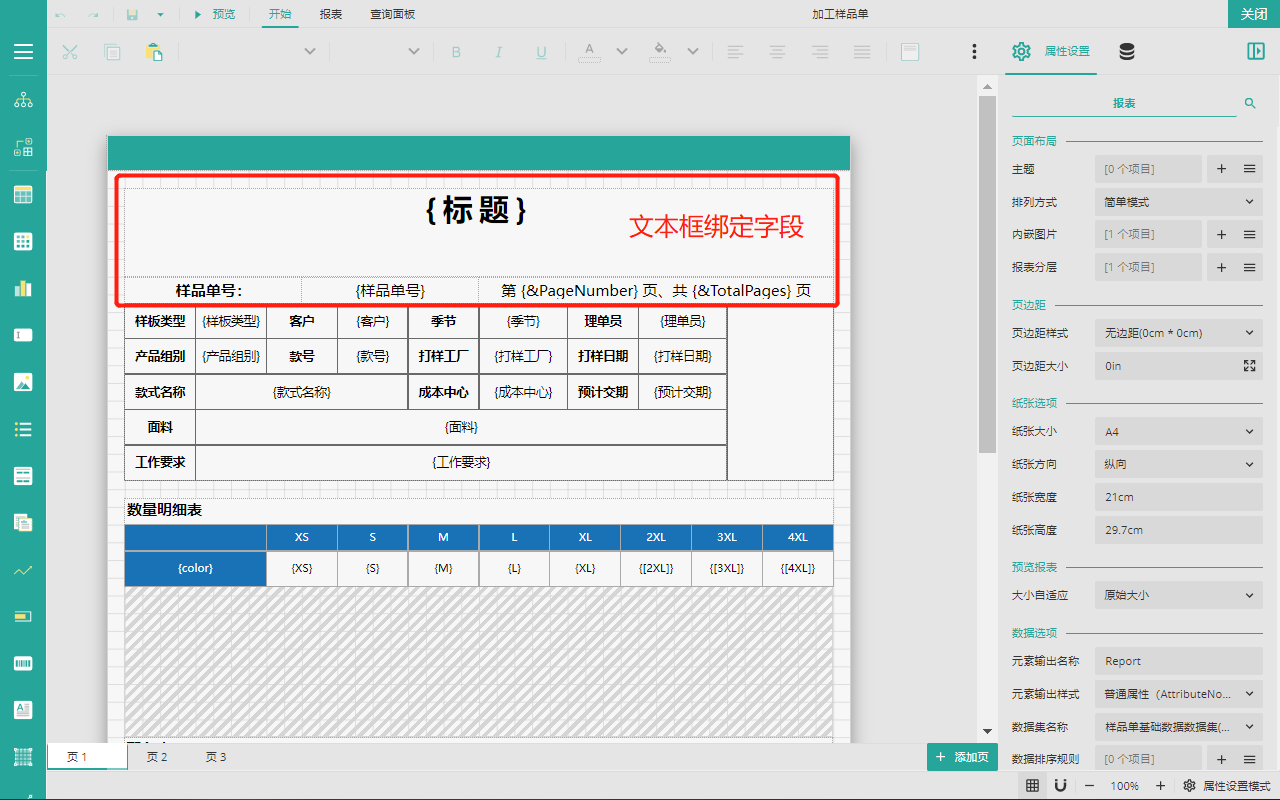The image size is (1280, 800).
Task: Open the hamburger menu in the sidebar
Action: [23, 52]
